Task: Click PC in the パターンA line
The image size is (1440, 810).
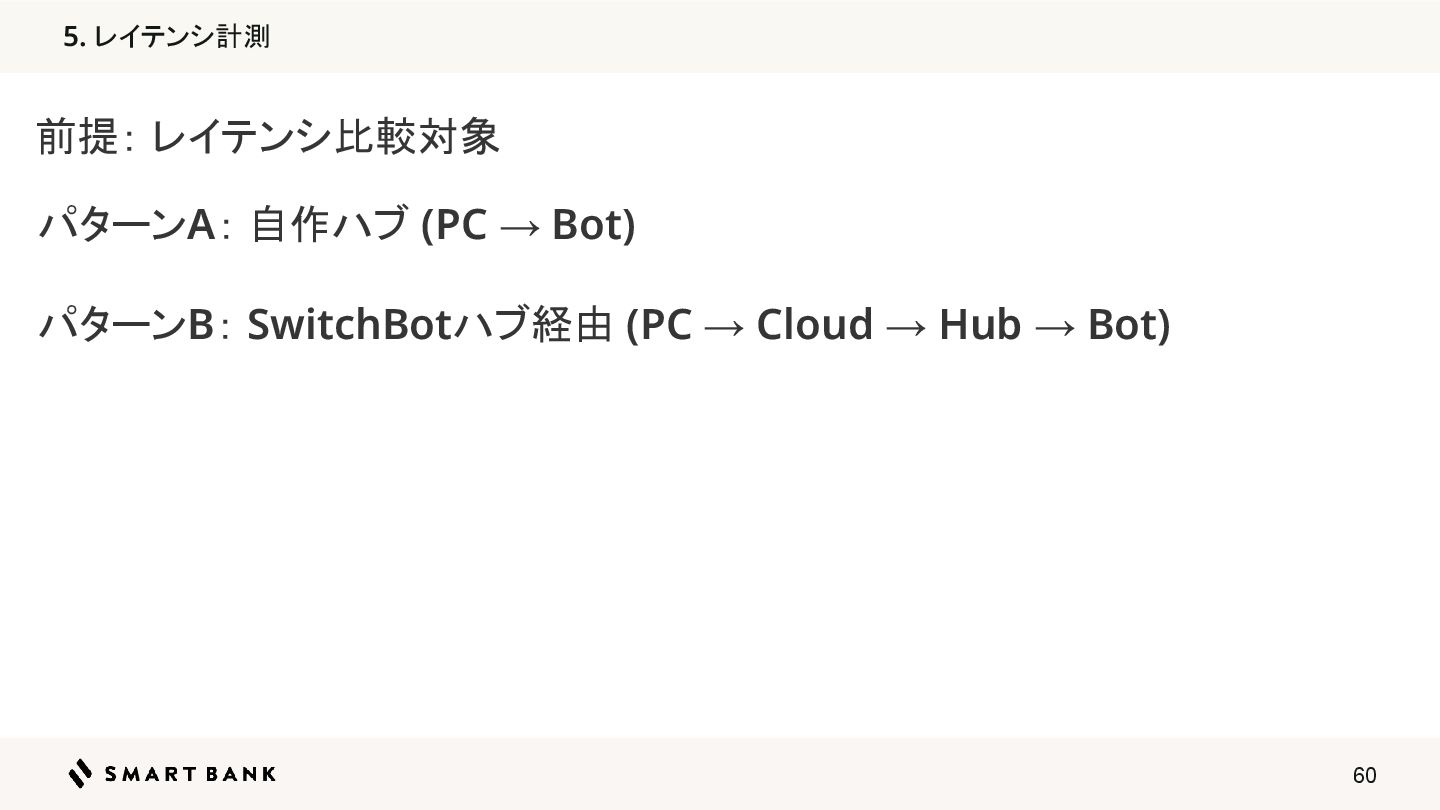Action: tap(461, 225)
